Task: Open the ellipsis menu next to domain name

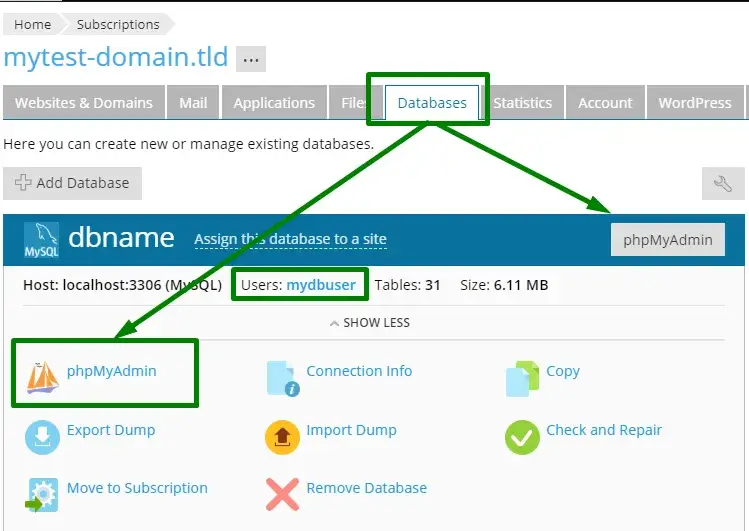Action: [251, 59]
